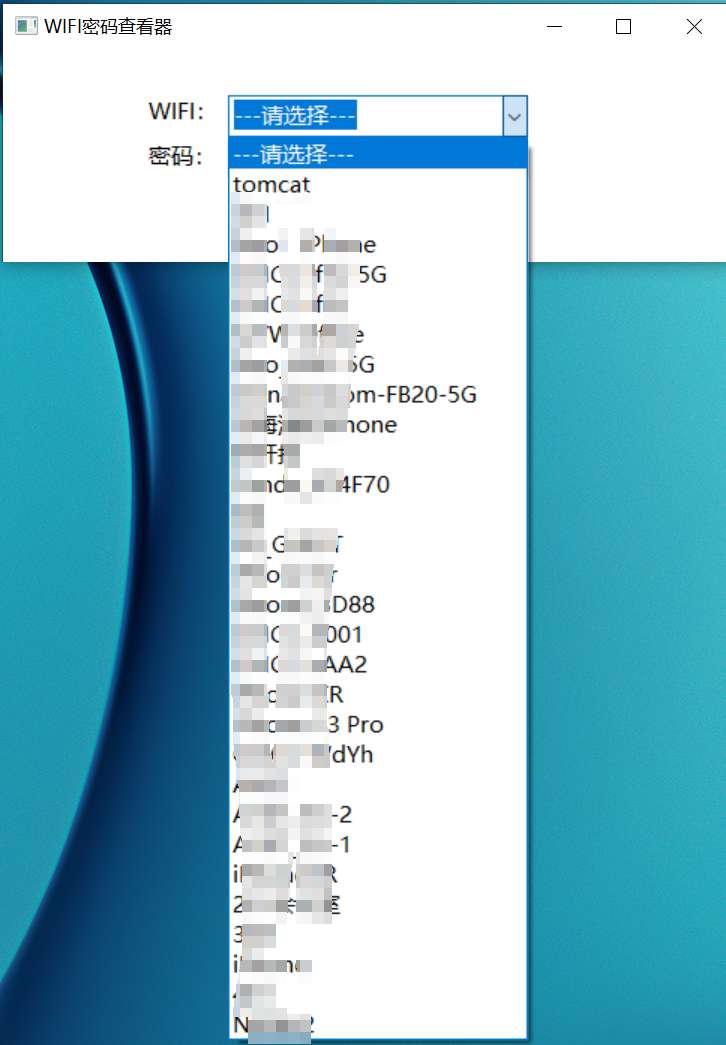This screenshot has width=726, height=1045.
Task: Select the option ending in dYh
Action: (378, 754)
